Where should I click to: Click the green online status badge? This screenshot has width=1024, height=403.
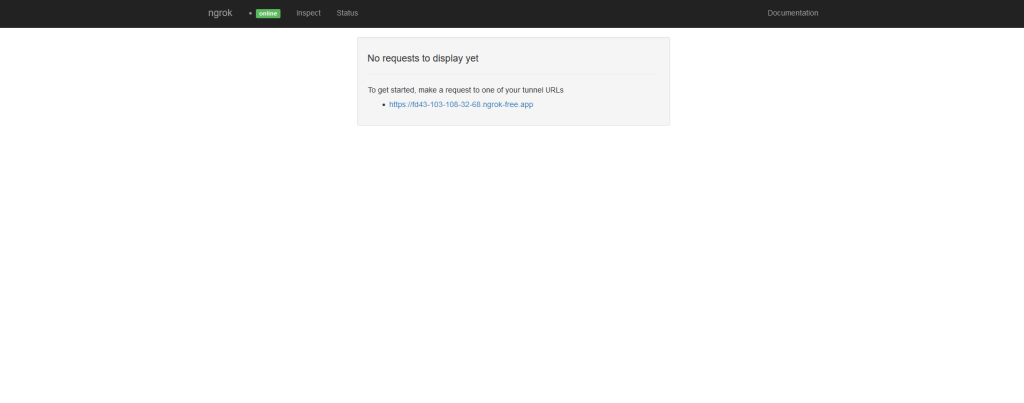point(268,13)
